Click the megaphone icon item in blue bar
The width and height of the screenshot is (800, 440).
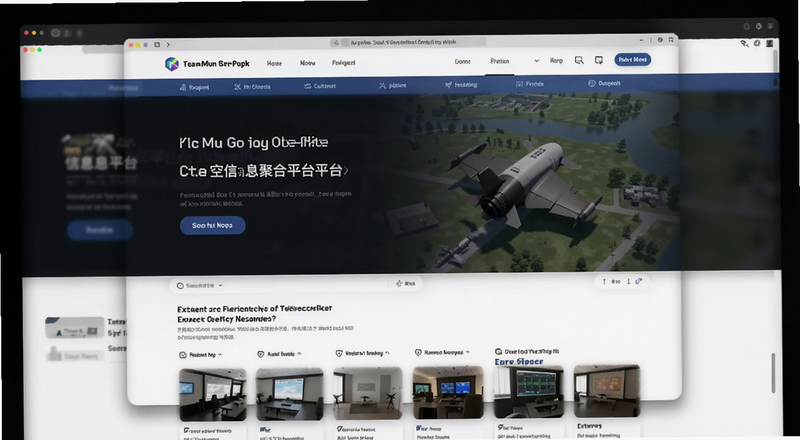461,85
